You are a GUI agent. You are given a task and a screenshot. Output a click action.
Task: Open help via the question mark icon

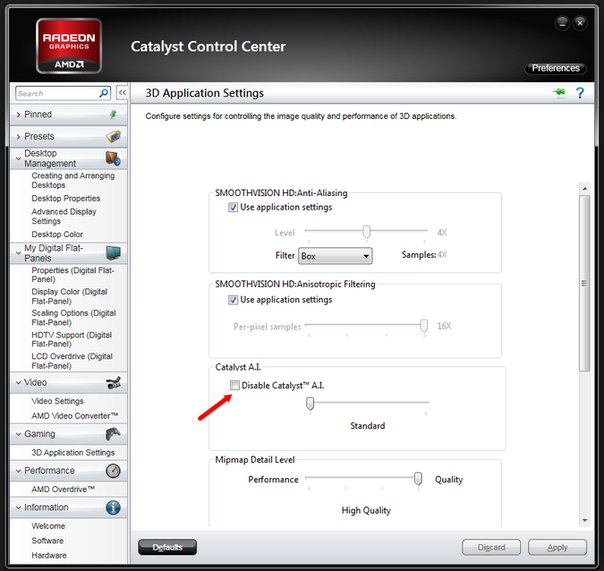click(580, 93)
